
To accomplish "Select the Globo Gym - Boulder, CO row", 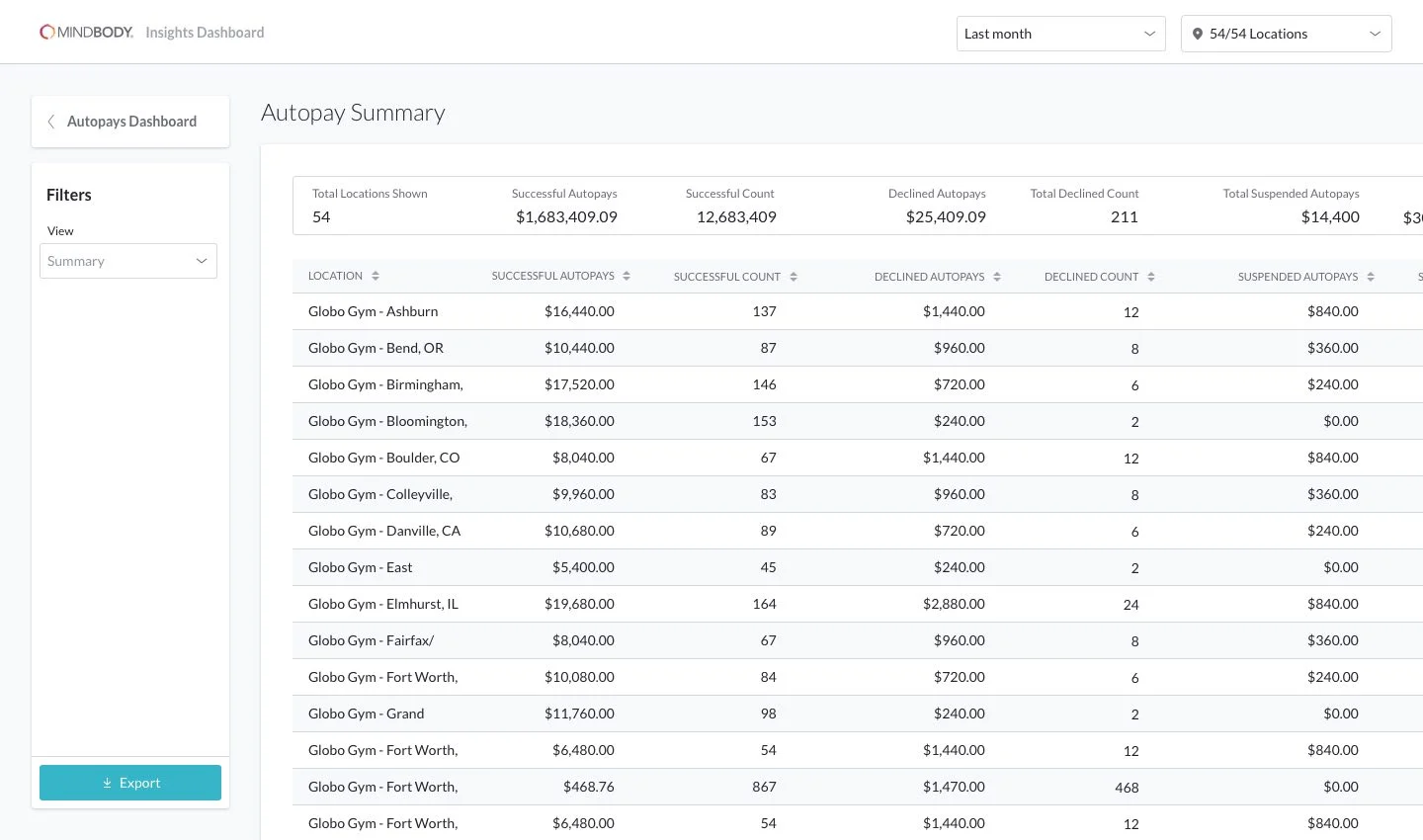I will [x=858, y=458].
